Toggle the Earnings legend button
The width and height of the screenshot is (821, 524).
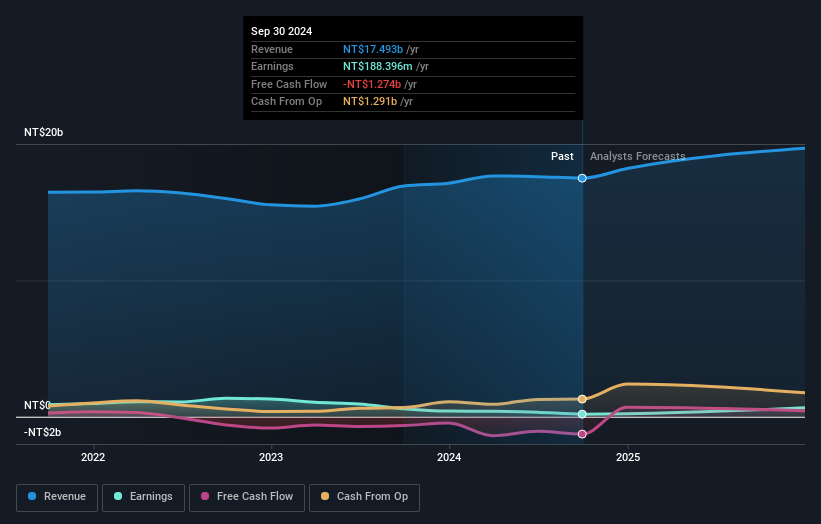[x=143, y=497]
